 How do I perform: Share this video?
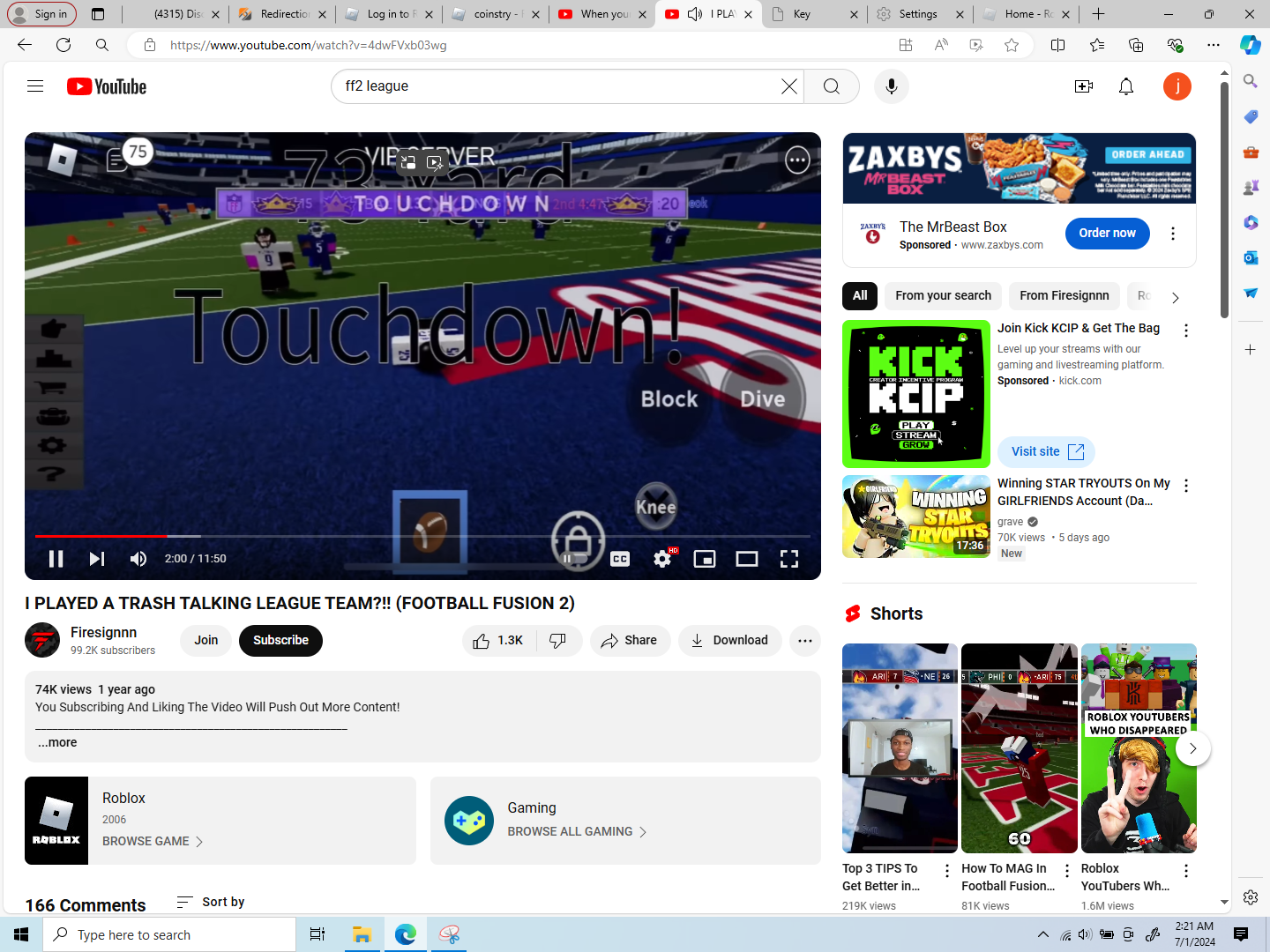coord(630,641)
